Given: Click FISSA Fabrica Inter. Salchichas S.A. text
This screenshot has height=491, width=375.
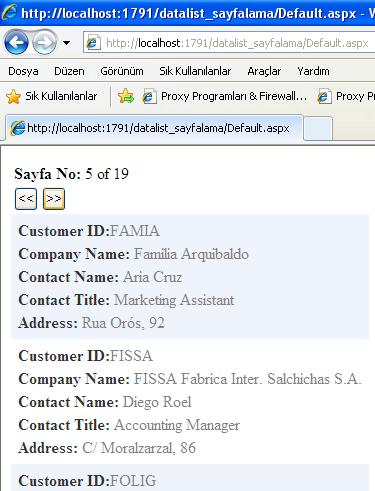Looking at the screenshot, I should click(x=248, y=379).
